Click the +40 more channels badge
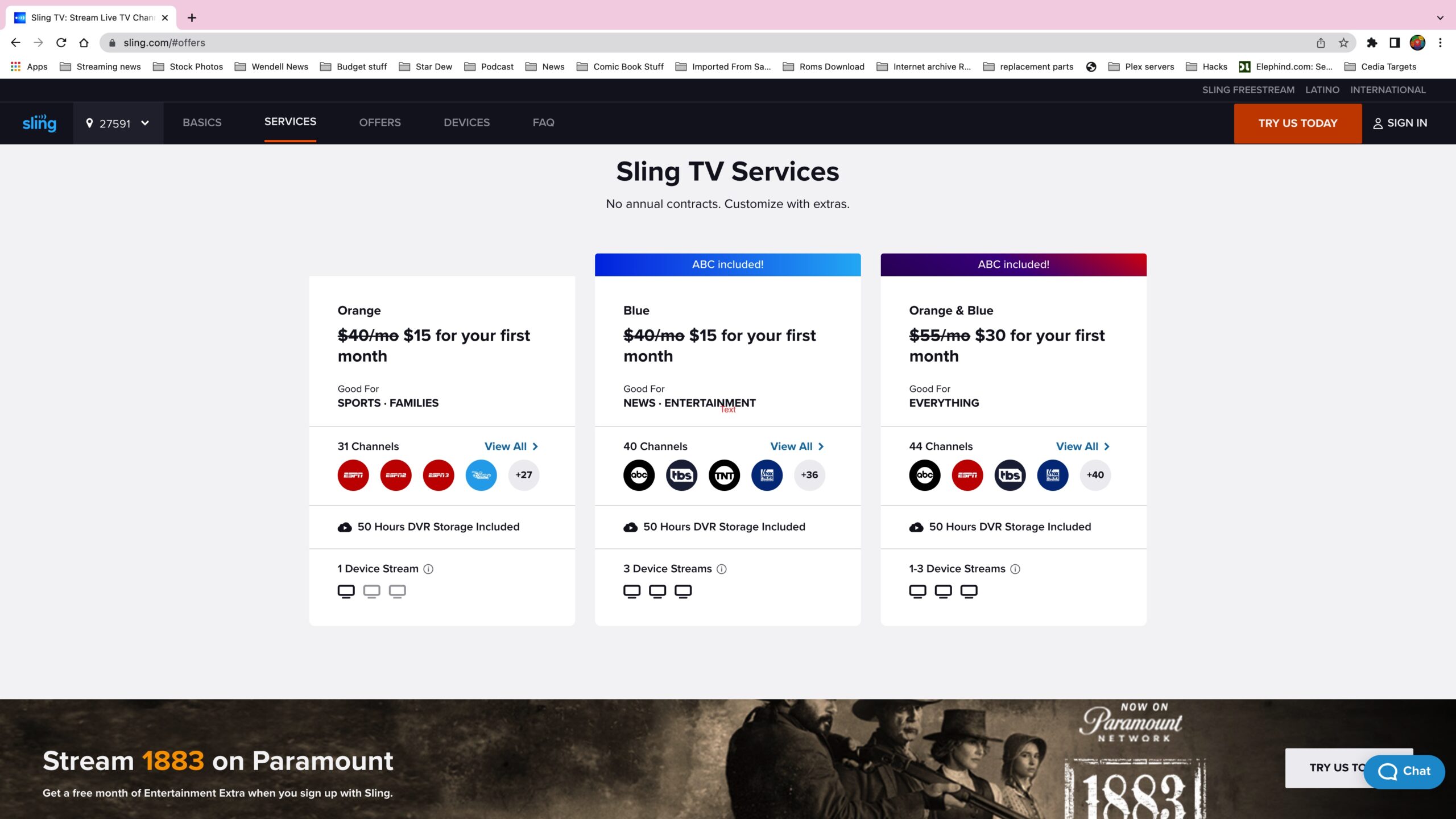 point(1095,475)
